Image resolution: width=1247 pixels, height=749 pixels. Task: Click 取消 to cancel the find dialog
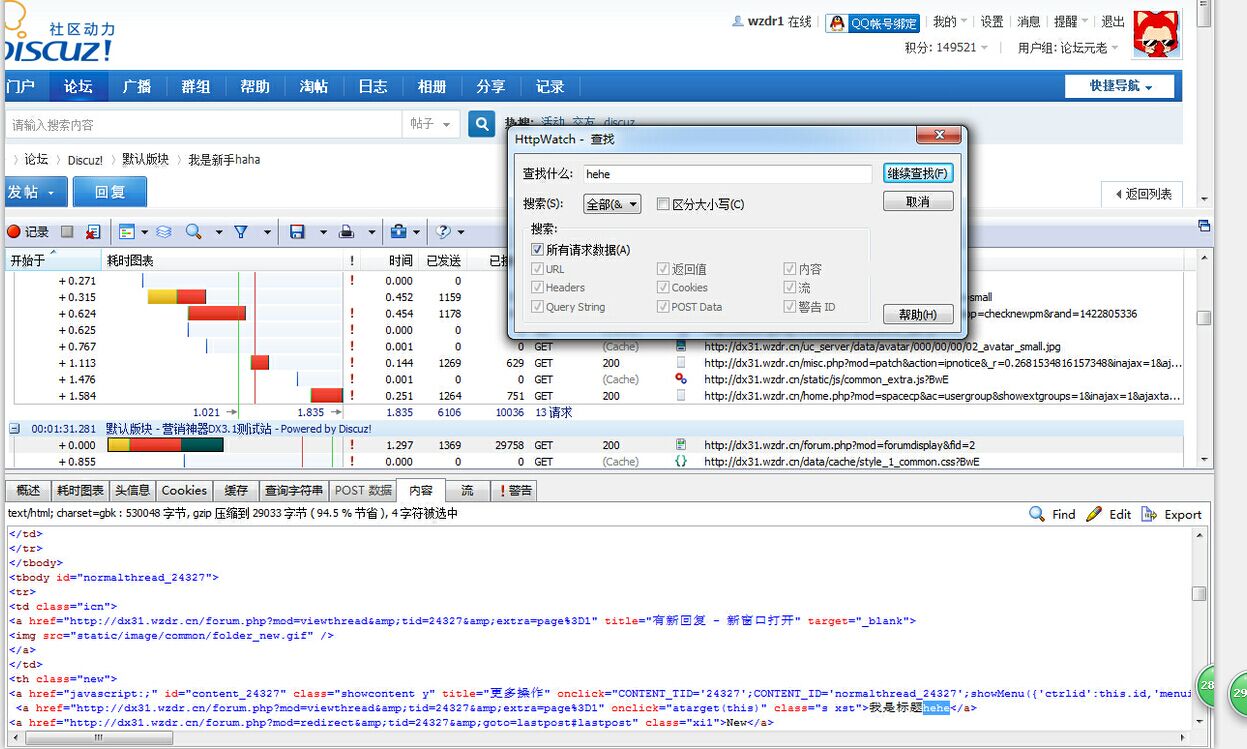tap(918, 202)
